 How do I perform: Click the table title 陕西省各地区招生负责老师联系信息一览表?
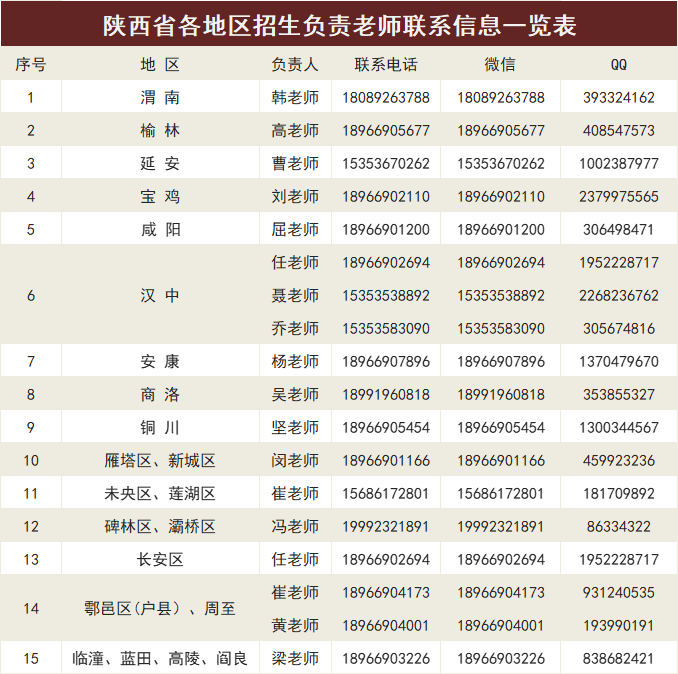(x=339, y=24)
